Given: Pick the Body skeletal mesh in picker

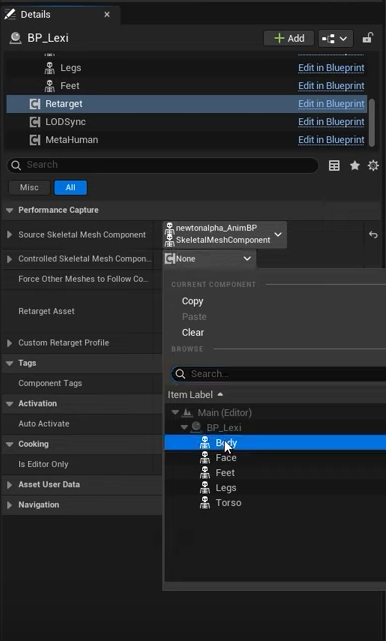Looking at the screenshot, I should (x=275, y=443).
